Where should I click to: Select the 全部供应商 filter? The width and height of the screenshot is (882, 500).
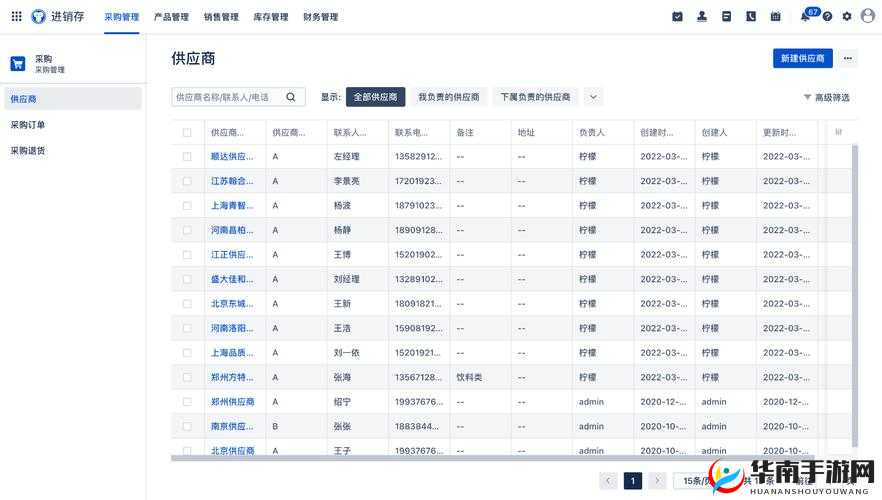coord(375,97)
